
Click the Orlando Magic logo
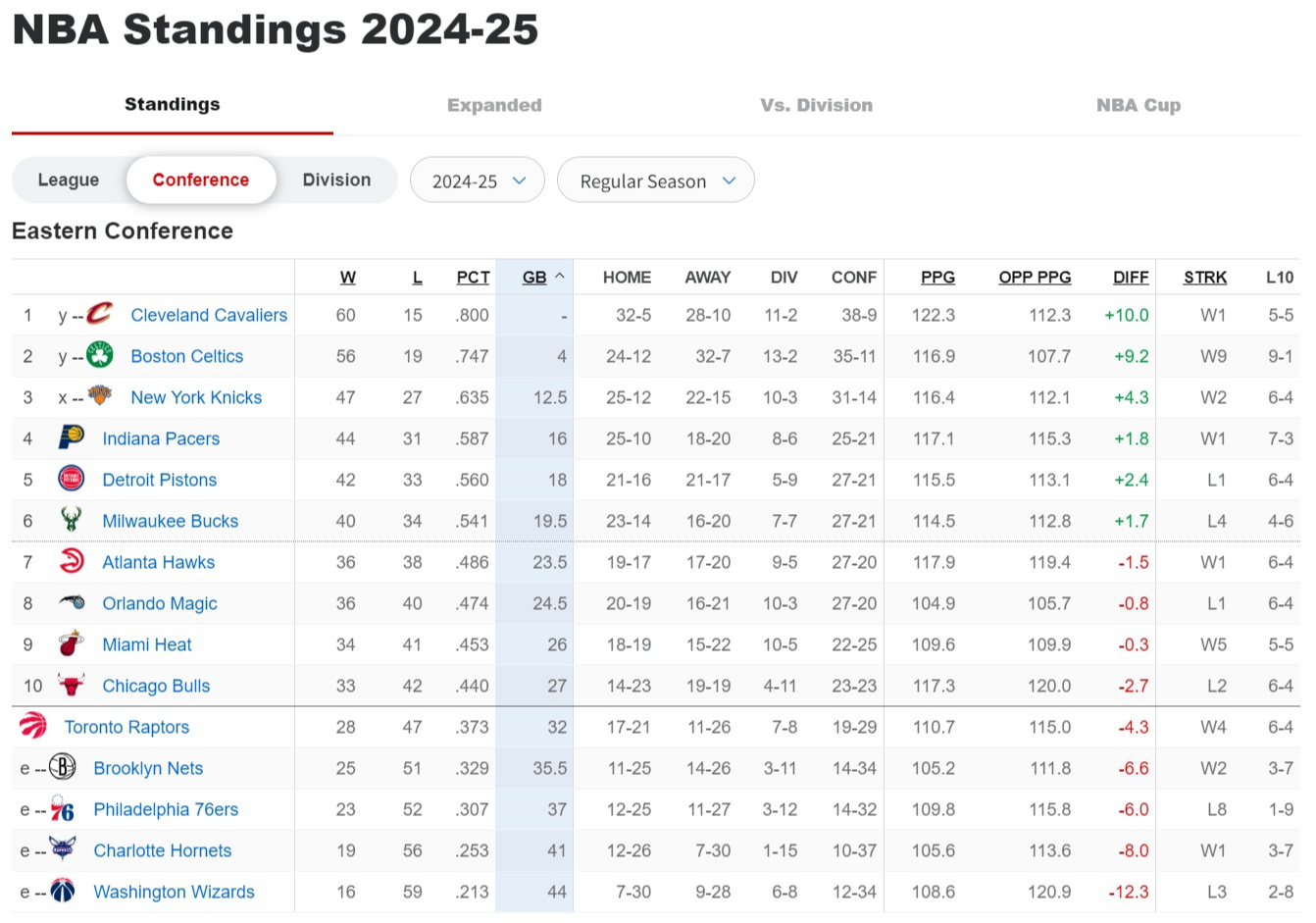(72, 602)
